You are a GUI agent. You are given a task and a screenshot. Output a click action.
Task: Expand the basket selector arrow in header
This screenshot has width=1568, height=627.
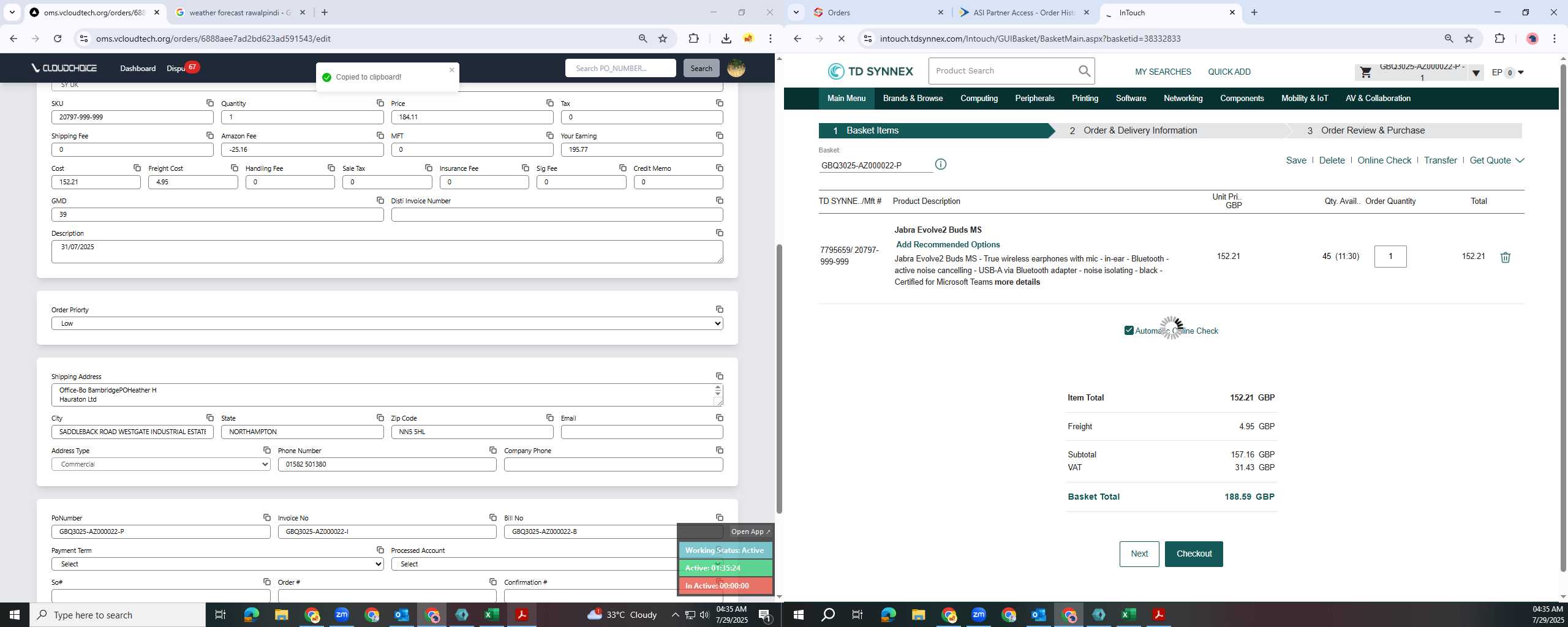(1476, 73)
